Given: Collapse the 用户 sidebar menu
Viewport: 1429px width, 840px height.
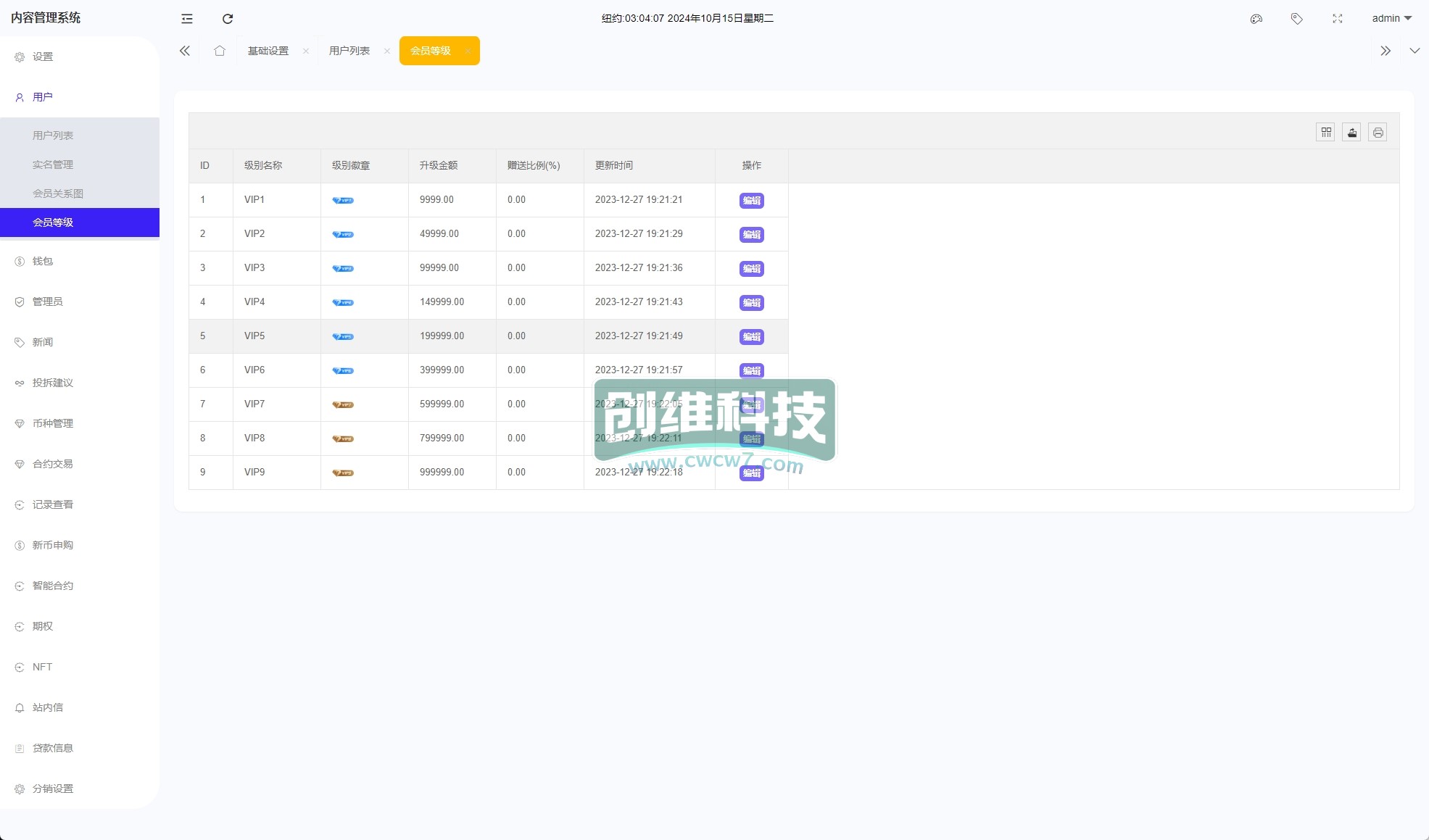Looking at the screenshot, I should tap(80, 97).
